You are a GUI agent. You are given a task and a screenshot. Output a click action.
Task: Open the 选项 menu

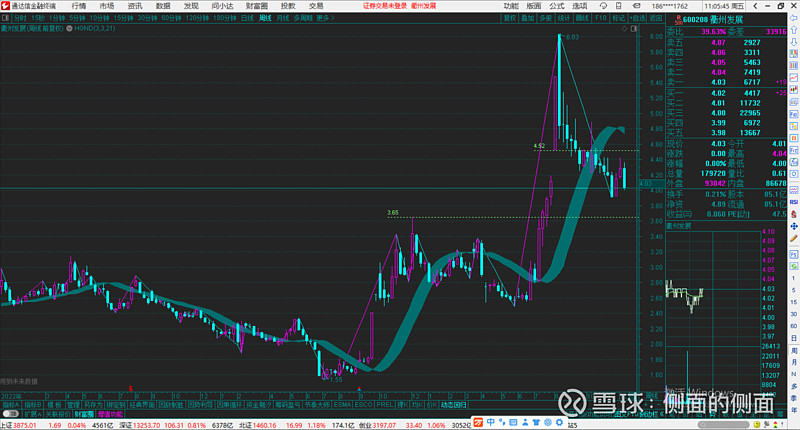pos(580,6)
